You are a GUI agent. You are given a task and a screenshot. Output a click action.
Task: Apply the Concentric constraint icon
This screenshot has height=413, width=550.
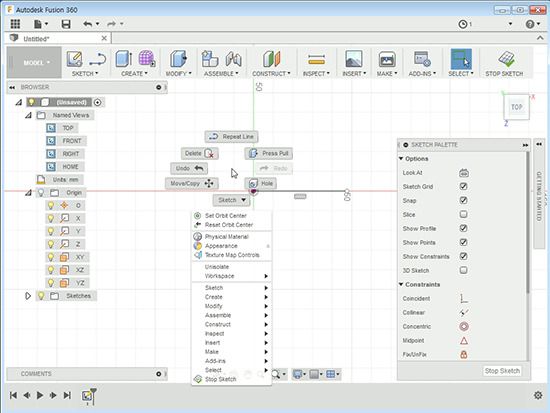tap(464, 326)
